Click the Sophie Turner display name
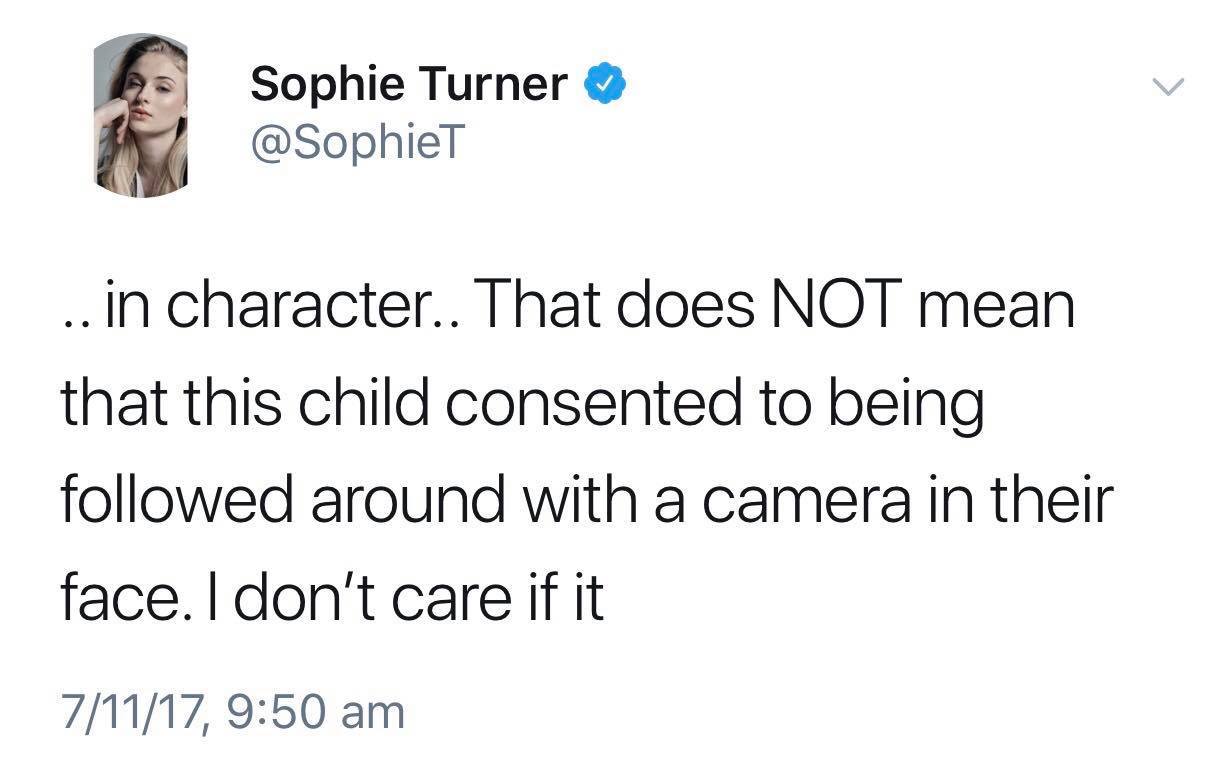 [408, 85]
